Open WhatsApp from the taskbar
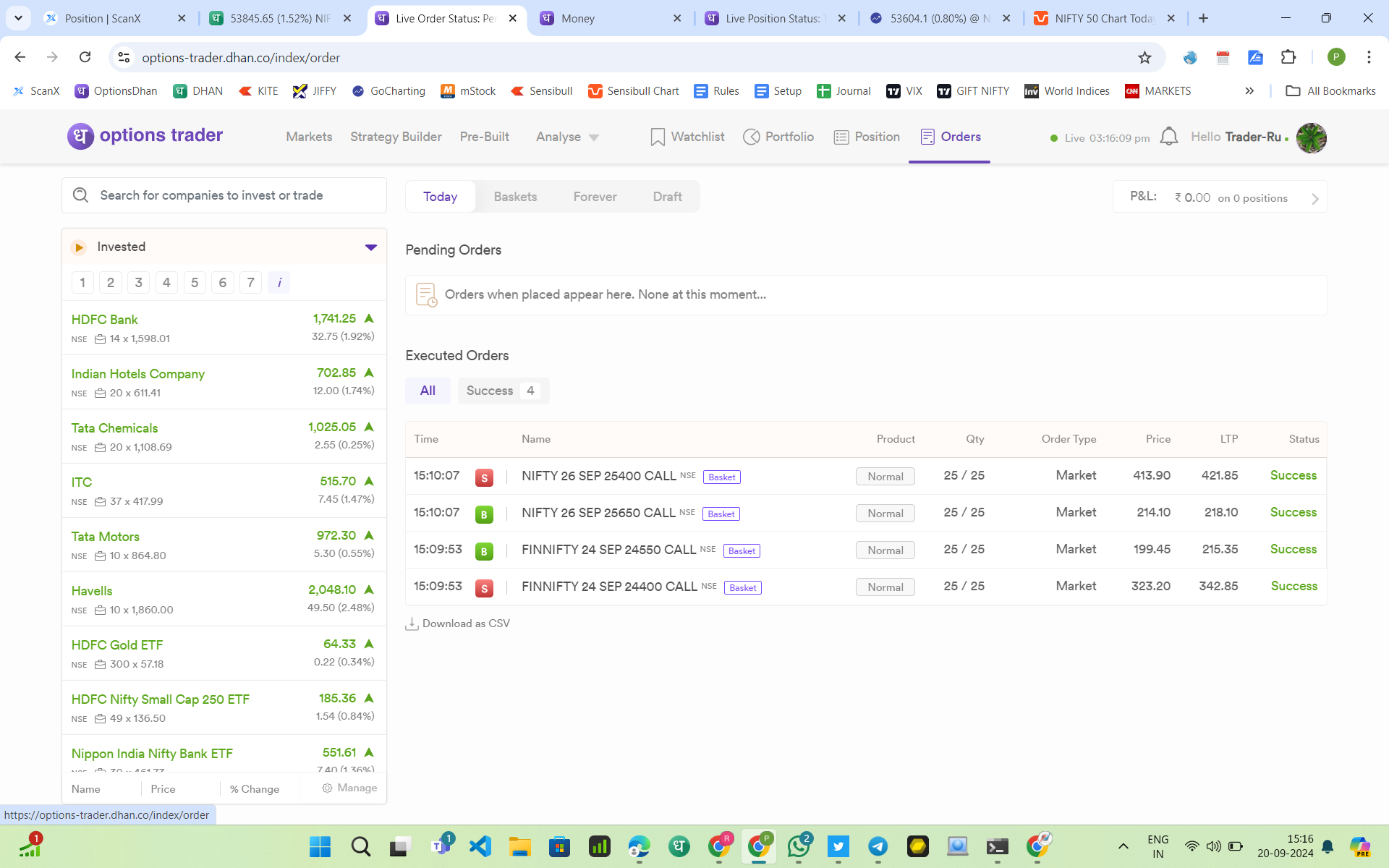 799,846
